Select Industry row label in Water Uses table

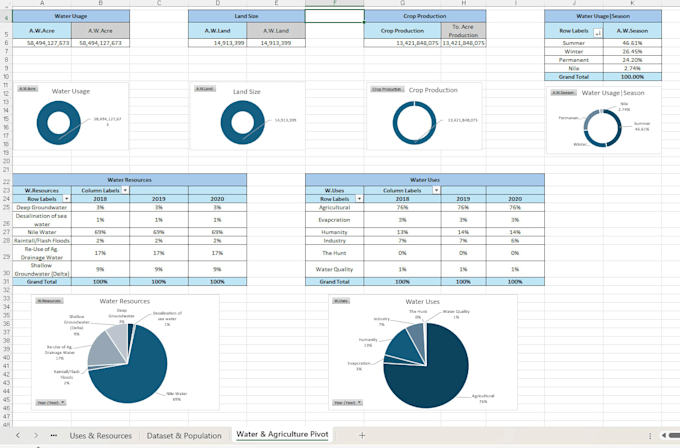pyautogui.click(x=334, y=240)
